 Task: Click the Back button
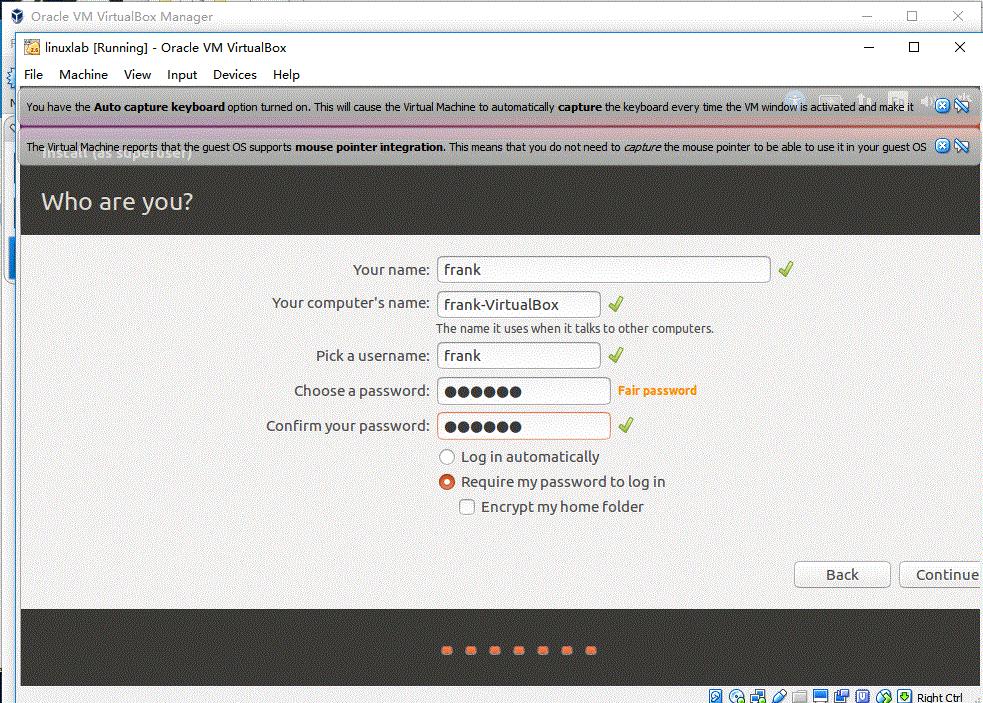pyautogui.click(x=842, y=574)
